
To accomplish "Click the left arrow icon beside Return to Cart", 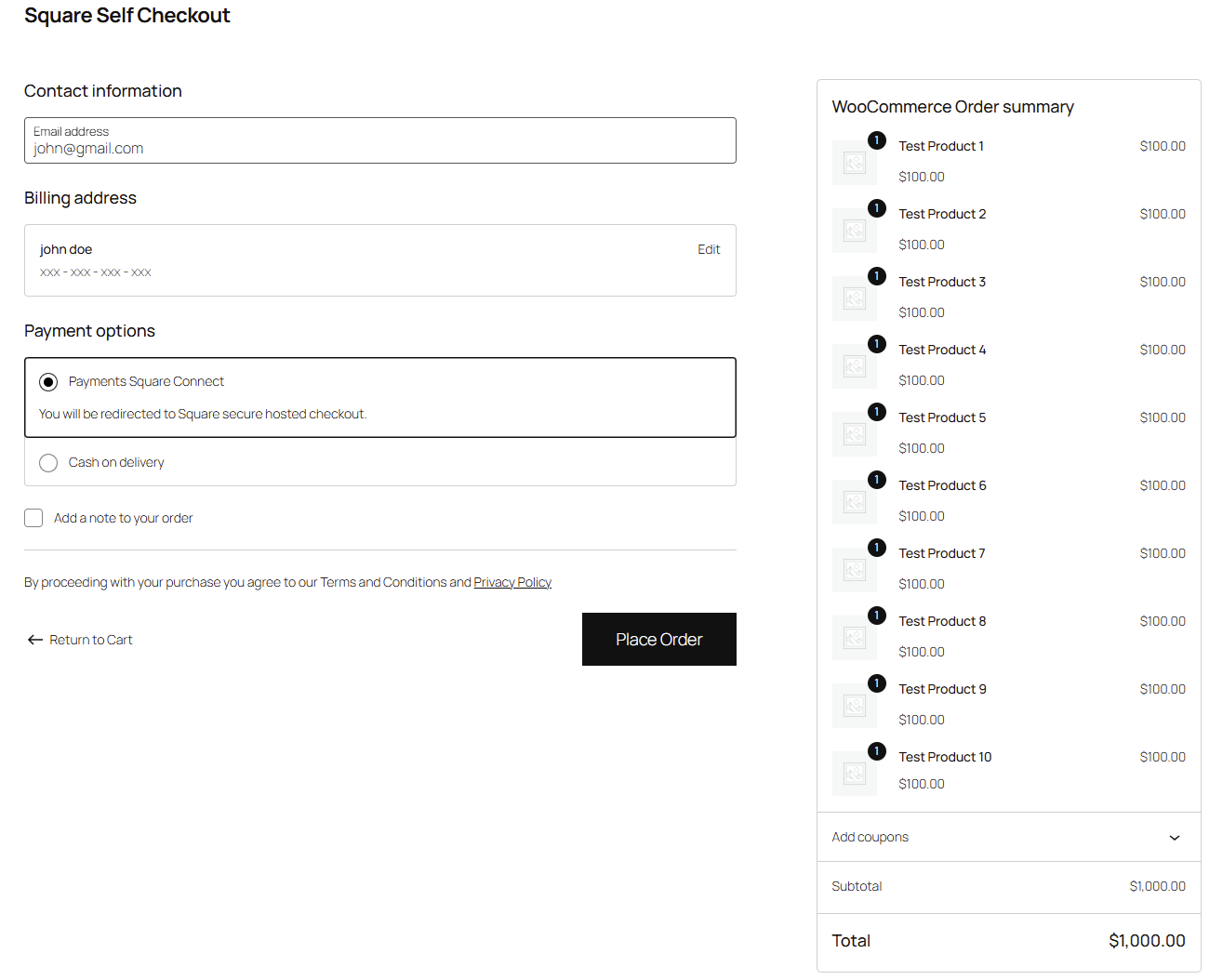I will coord(35,640).
